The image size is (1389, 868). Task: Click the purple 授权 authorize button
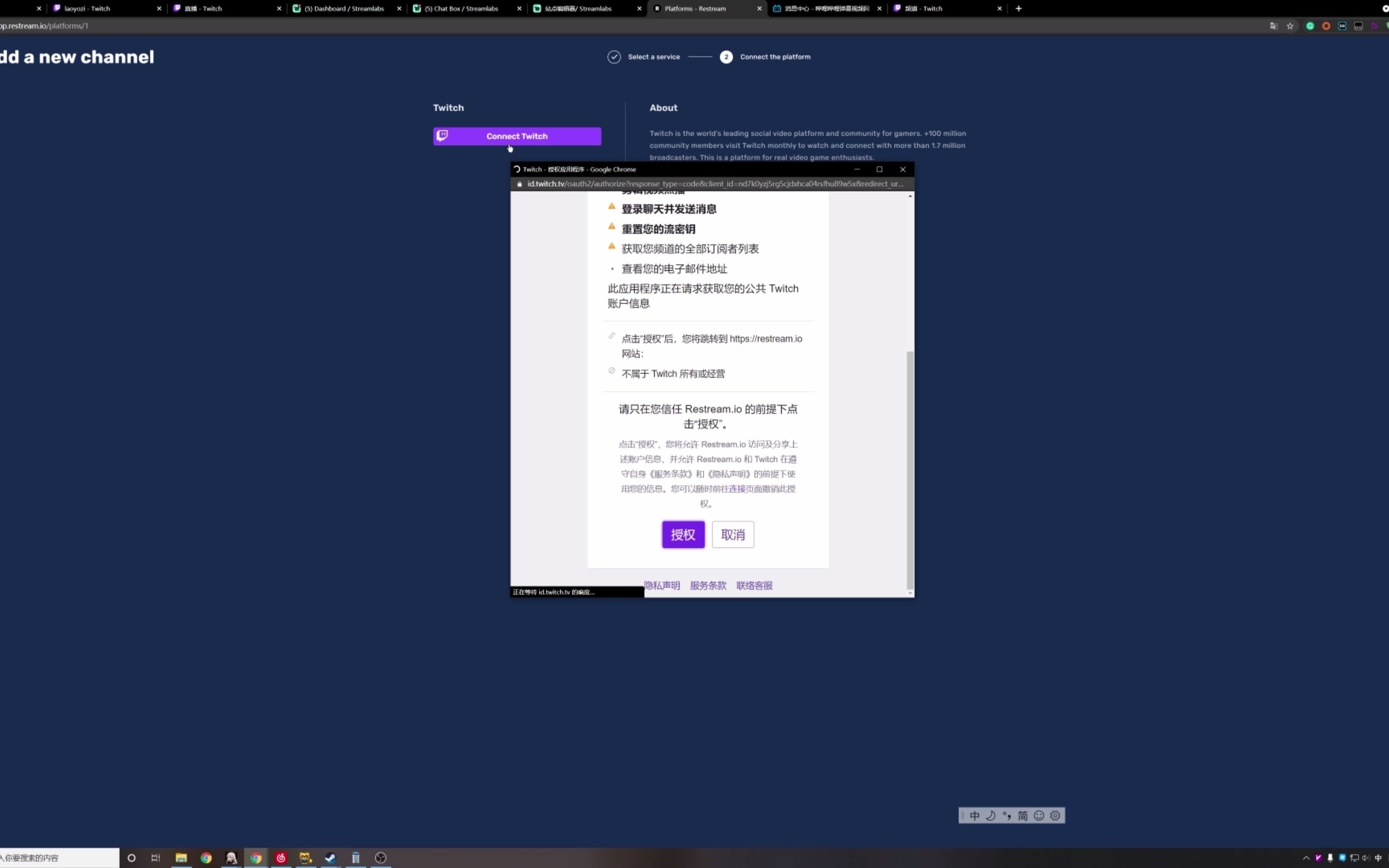tap(683, 534)
